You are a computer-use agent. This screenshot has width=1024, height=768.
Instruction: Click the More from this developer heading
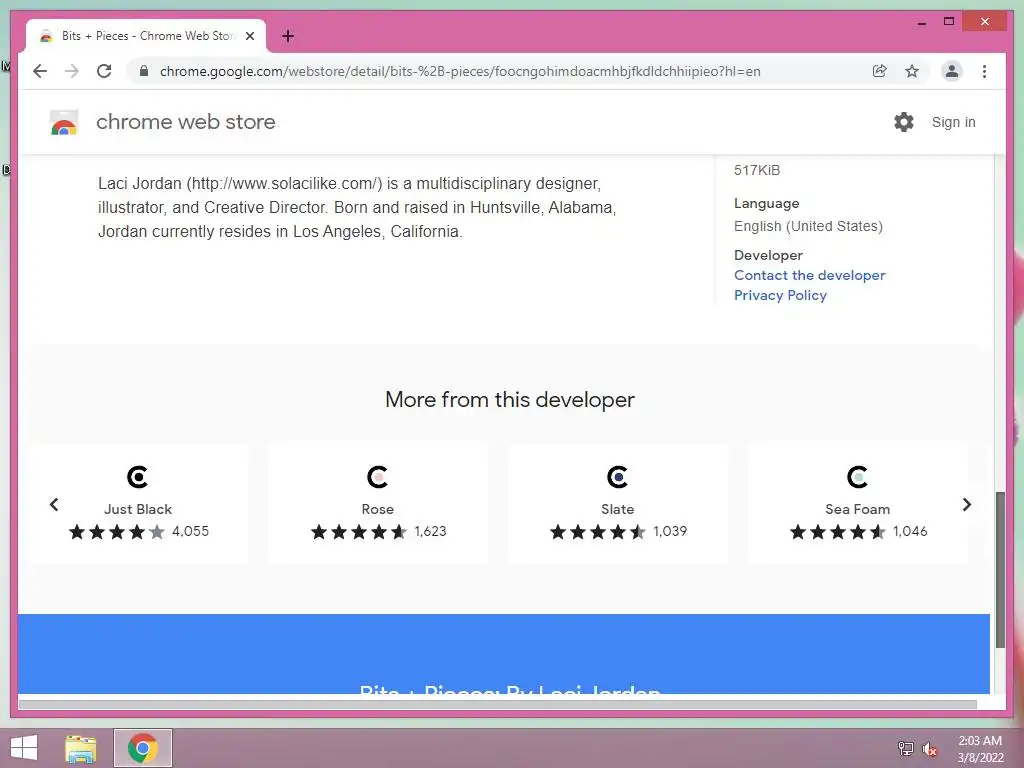click(x=510, y=400)
